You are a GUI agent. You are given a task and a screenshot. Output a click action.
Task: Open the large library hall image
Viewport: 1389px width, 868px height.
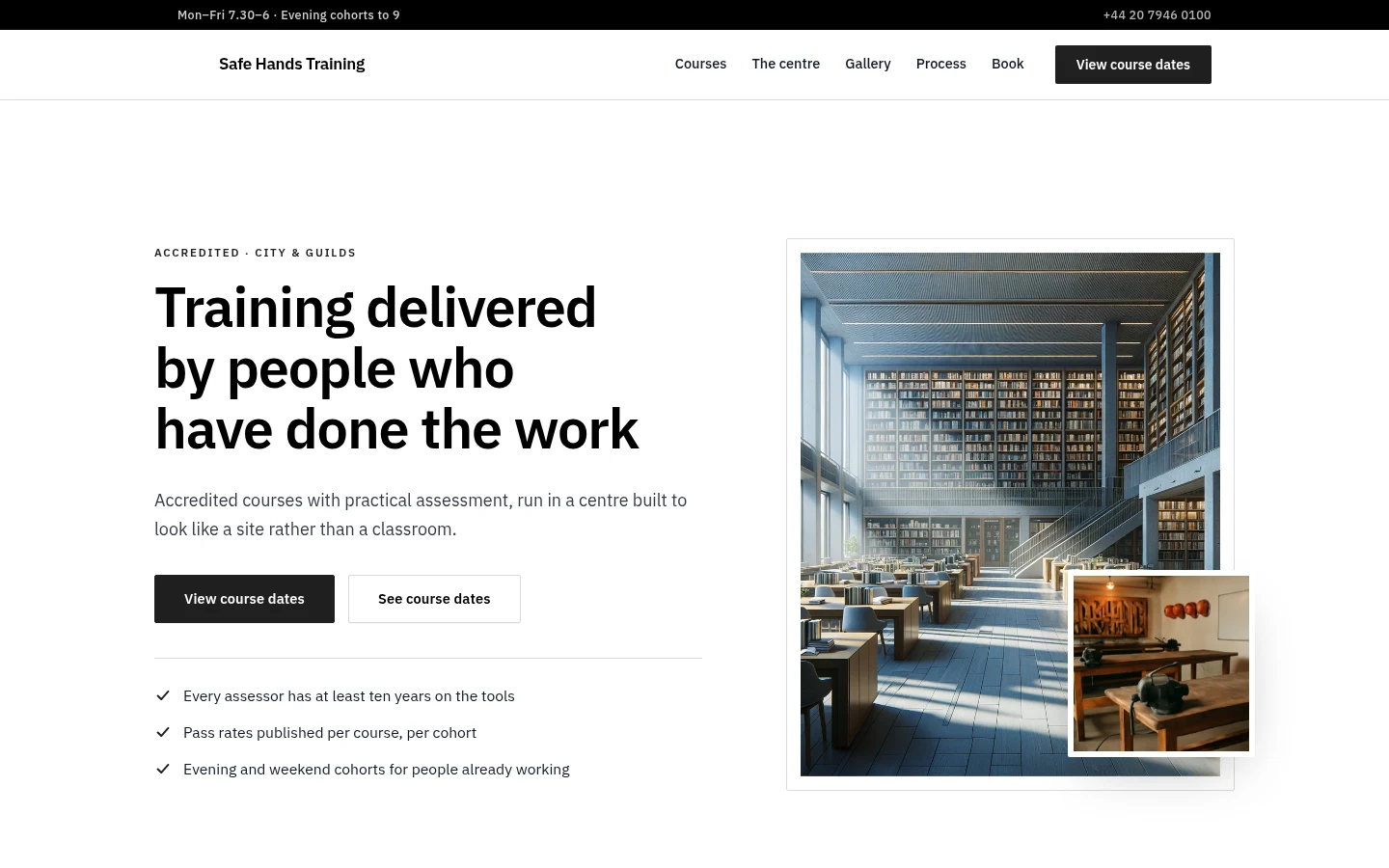coord(1010,514)
